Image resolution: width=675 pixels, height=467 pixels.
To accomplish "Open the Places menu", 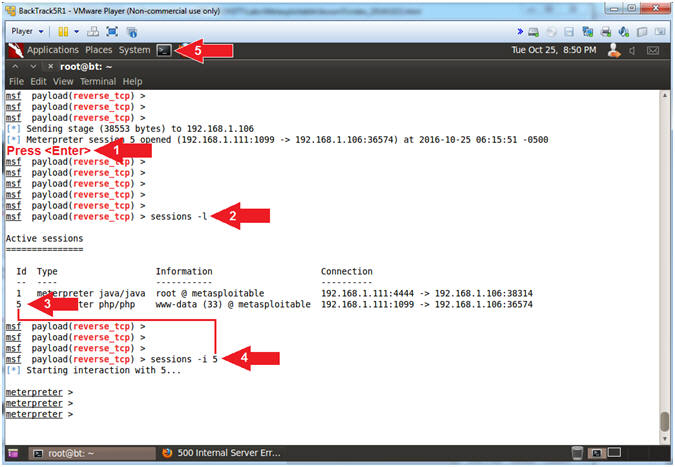I will (x=99, y=50).
